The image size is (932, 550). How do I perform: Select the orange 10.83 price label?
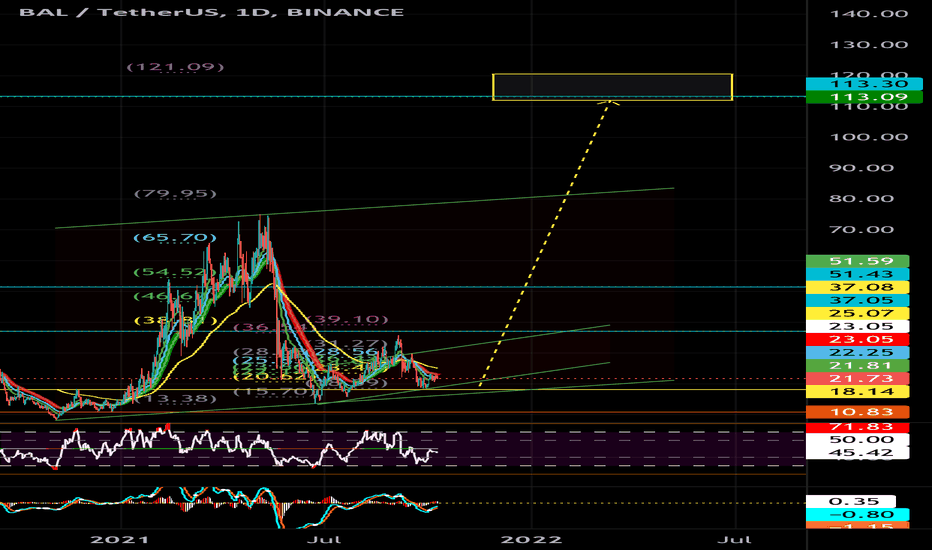(858, 412)
